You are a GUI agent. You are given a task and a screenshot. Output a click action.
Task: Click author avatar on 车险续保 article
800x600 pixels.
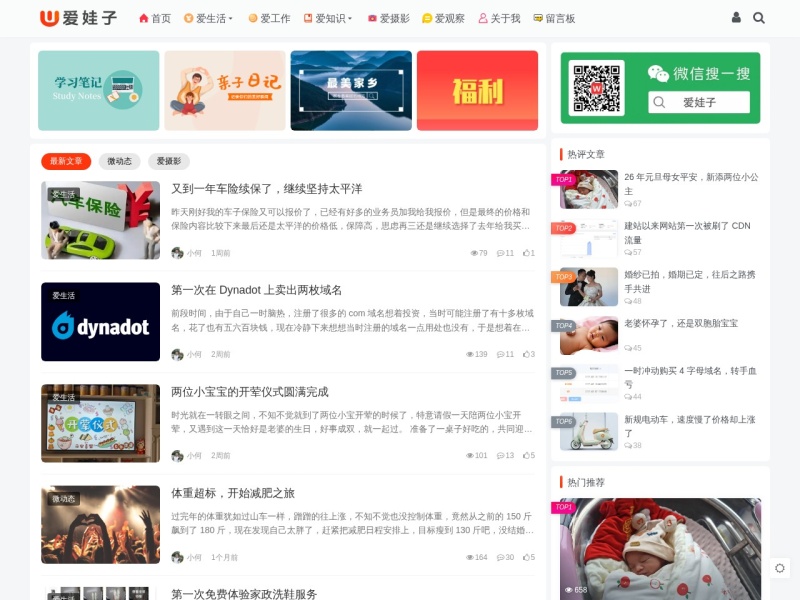point(177,253)
